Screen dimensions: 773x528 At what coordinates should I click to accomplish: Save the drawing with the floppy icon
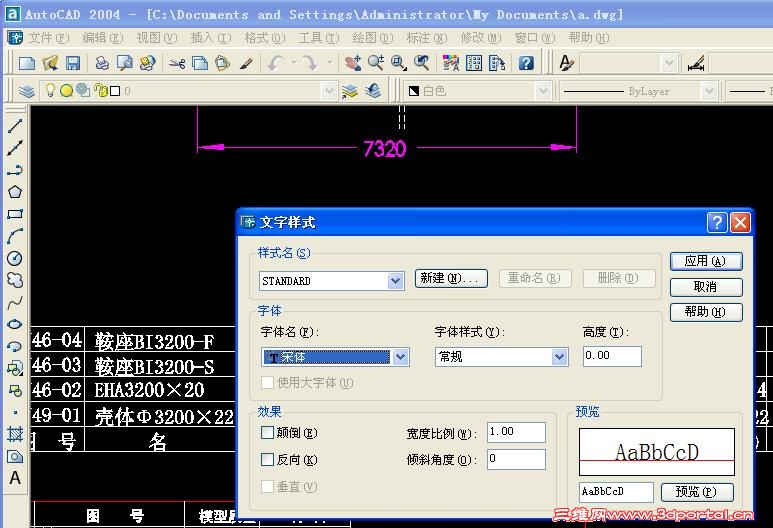73,63
